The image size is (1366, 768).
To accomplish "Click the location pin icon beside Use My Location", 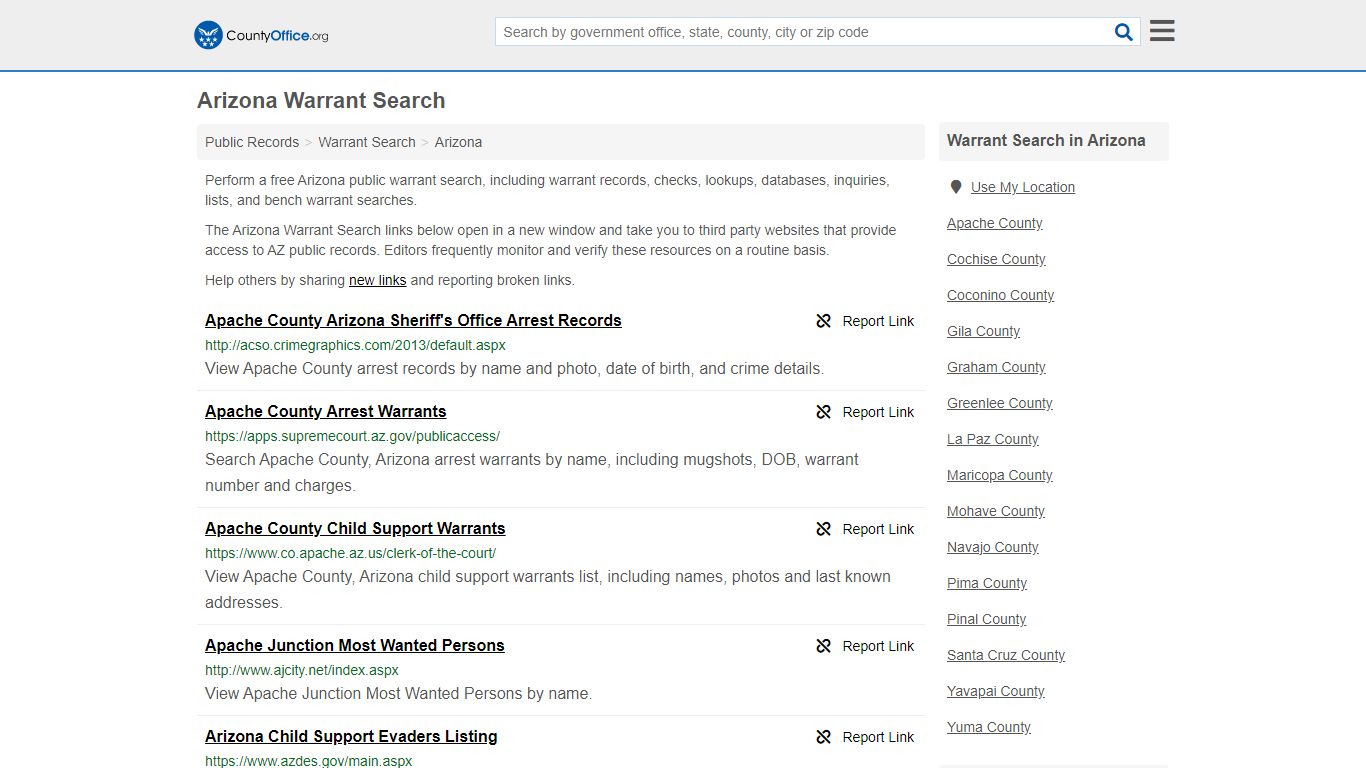I will point(956,187).
